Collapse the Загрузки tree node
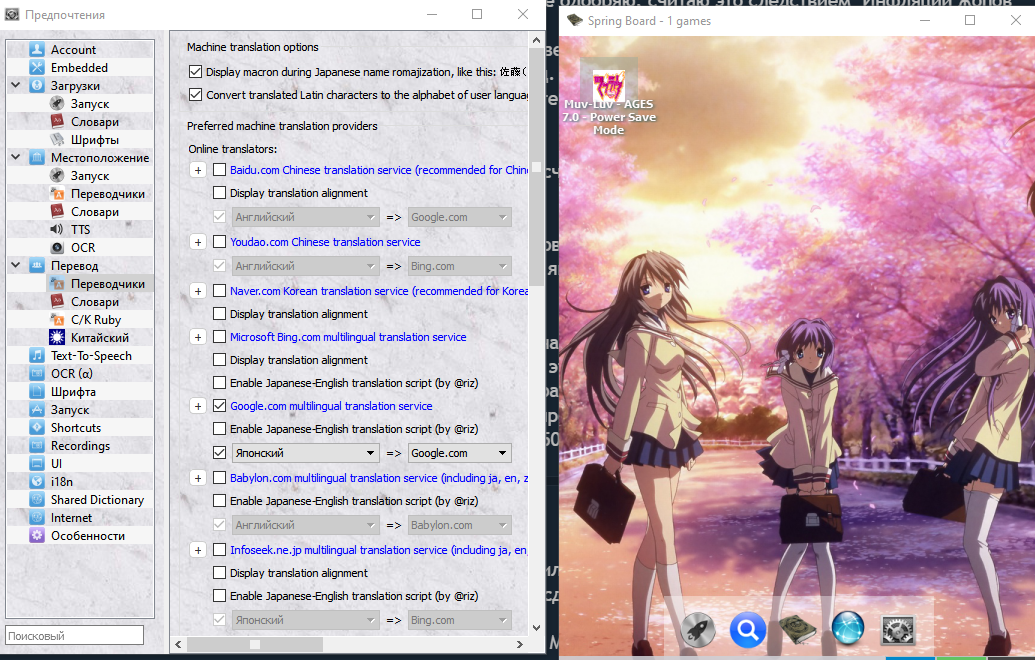This screenshot has width=1035, height=660. [x=16, y=85]
